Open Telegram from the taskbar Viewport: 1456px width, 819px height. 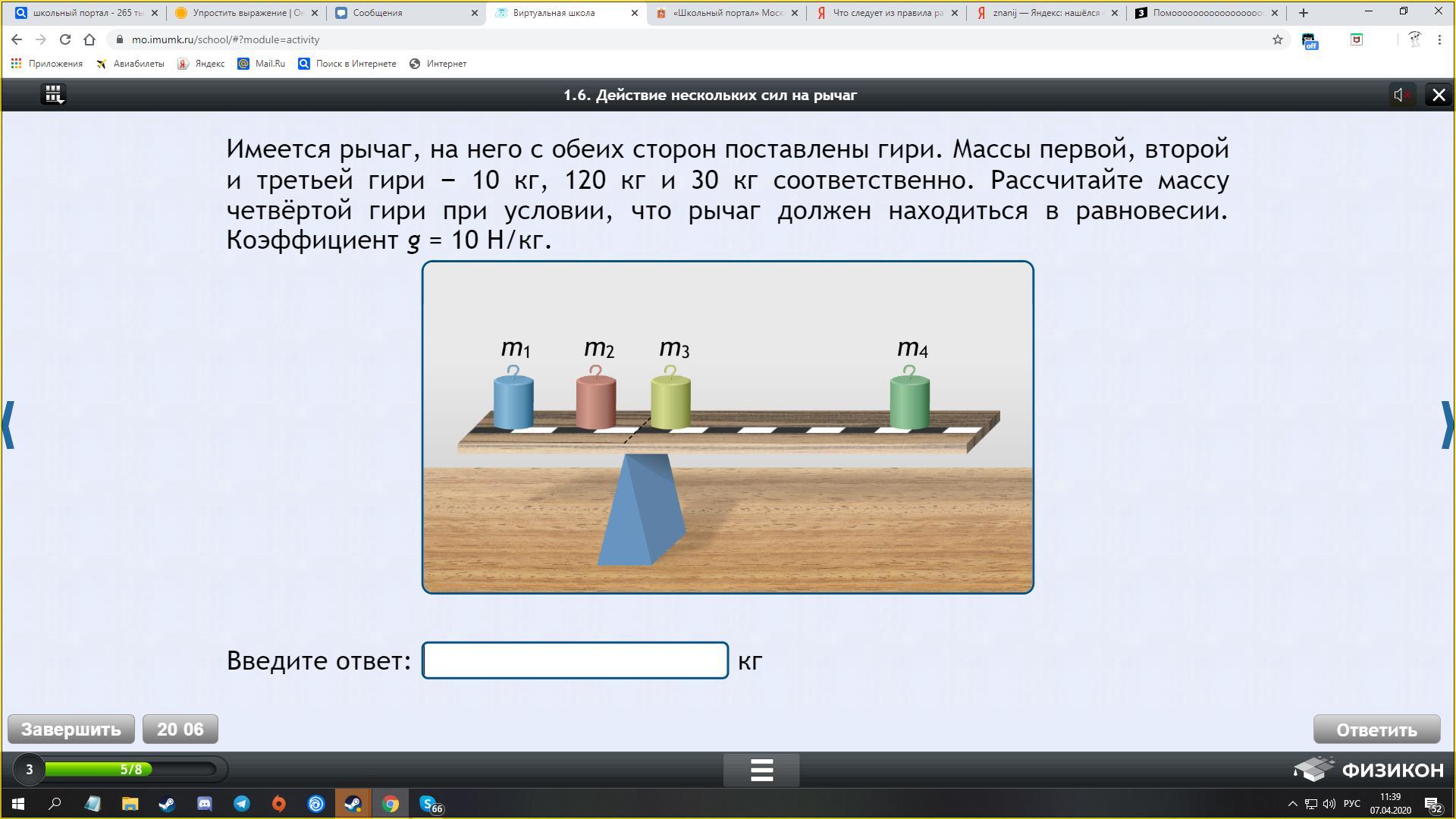click(x=242, y=804)
